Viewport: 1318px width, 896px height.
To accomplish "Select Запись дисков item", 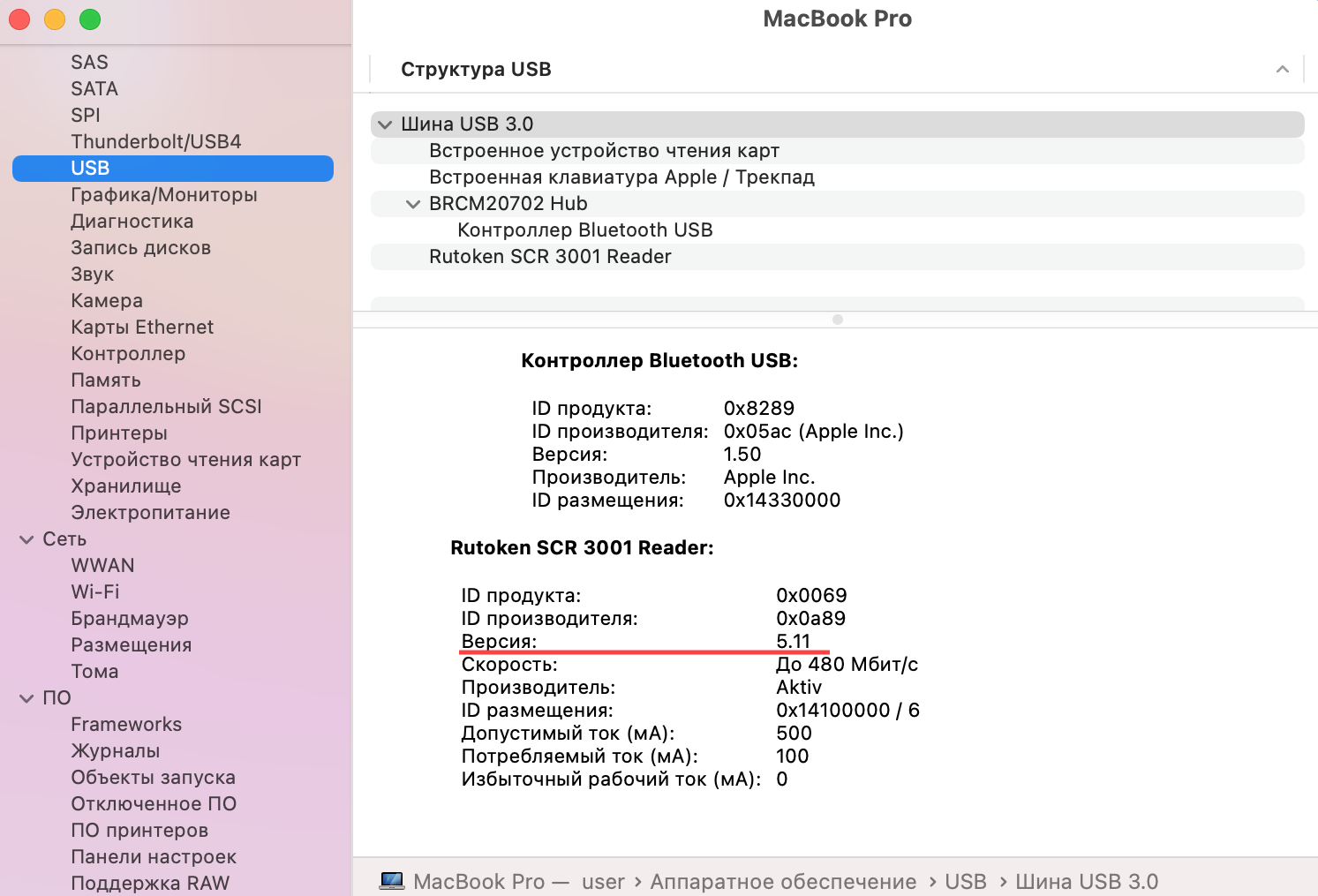I will click(x=141, y=247).
